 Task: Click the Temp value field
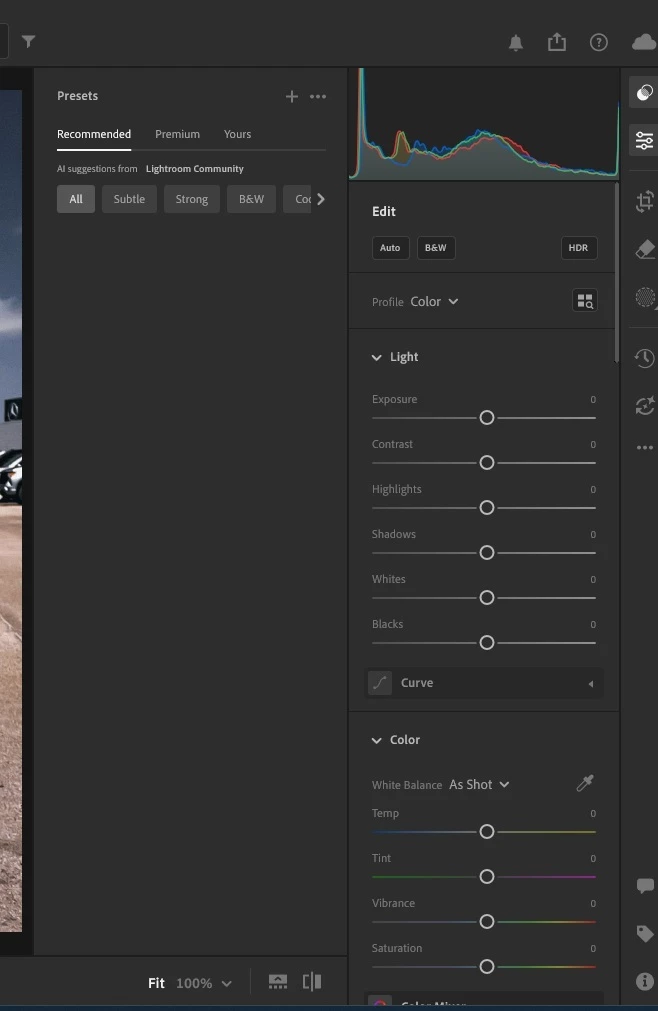point(593,814)
